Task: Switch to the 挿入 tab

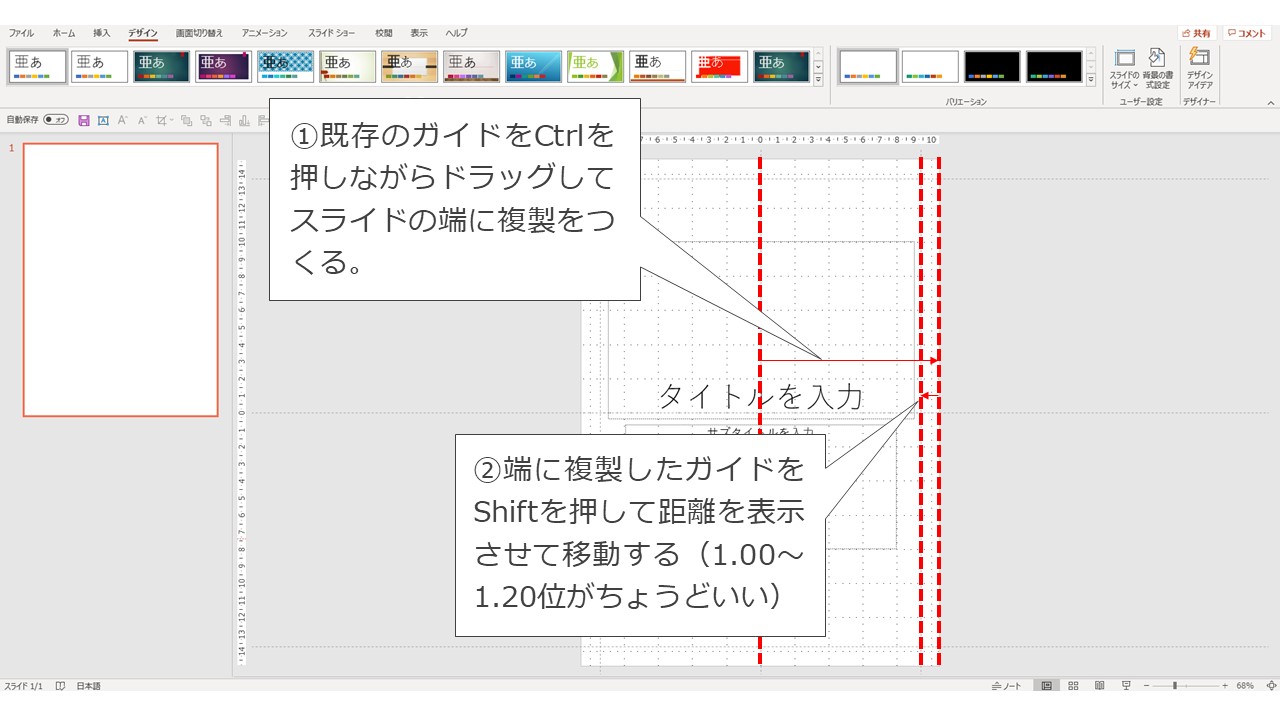Action: [102, 33]
